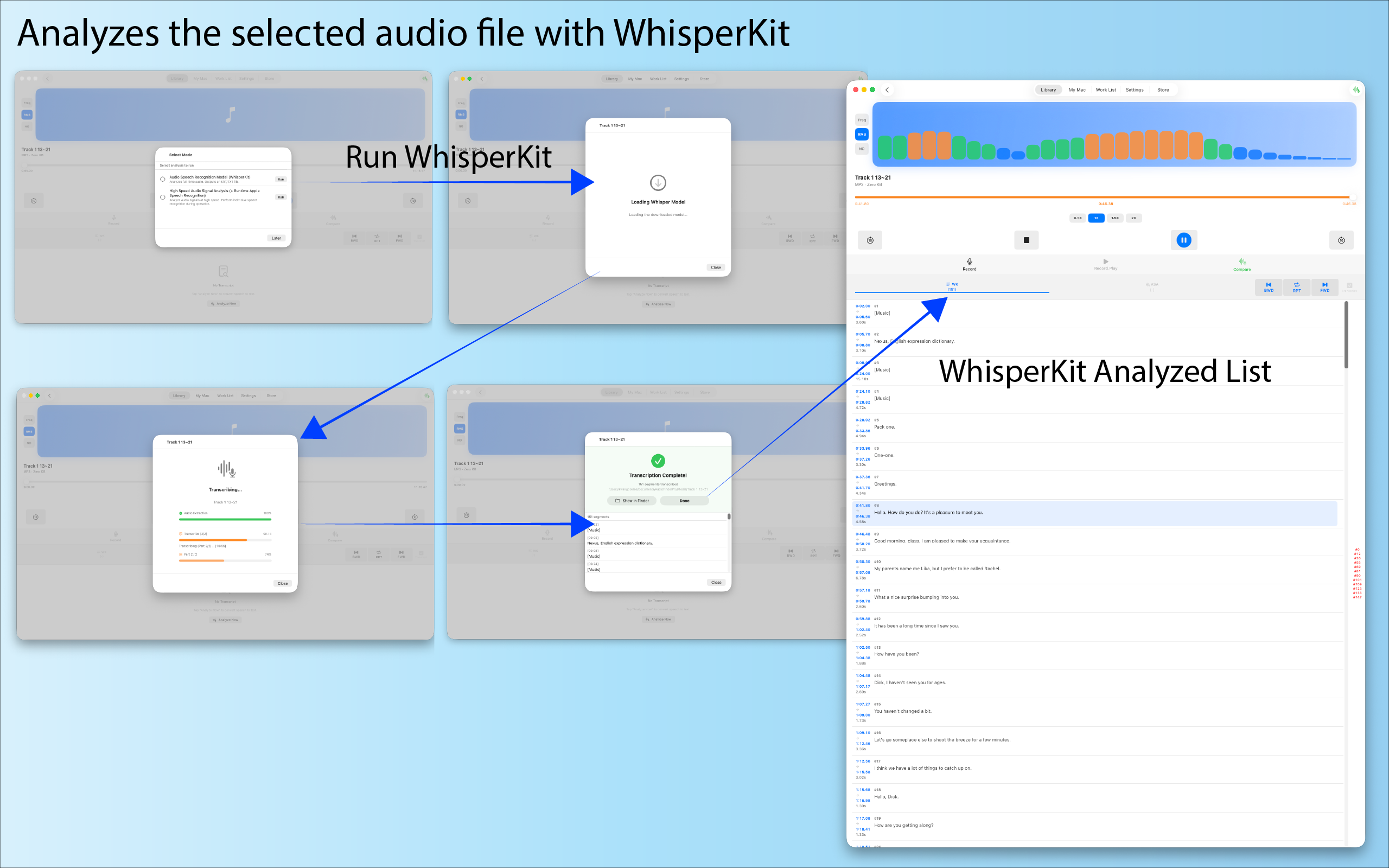Click the orange playback progress slider in the player
The height and width of the screenshot is (868, 1389).
coord(1105,197)
